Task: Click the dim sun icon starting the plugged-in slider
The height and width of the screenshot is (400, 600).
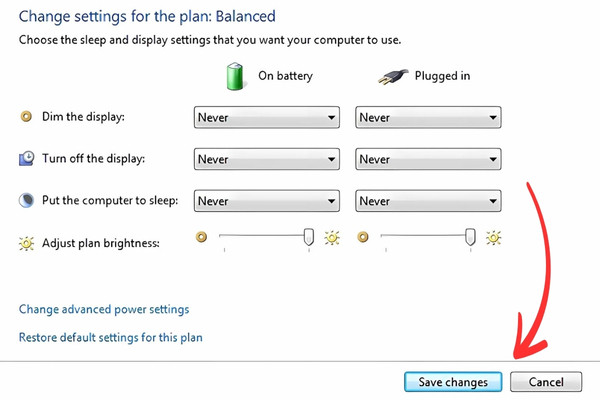Action: (363, 238)
